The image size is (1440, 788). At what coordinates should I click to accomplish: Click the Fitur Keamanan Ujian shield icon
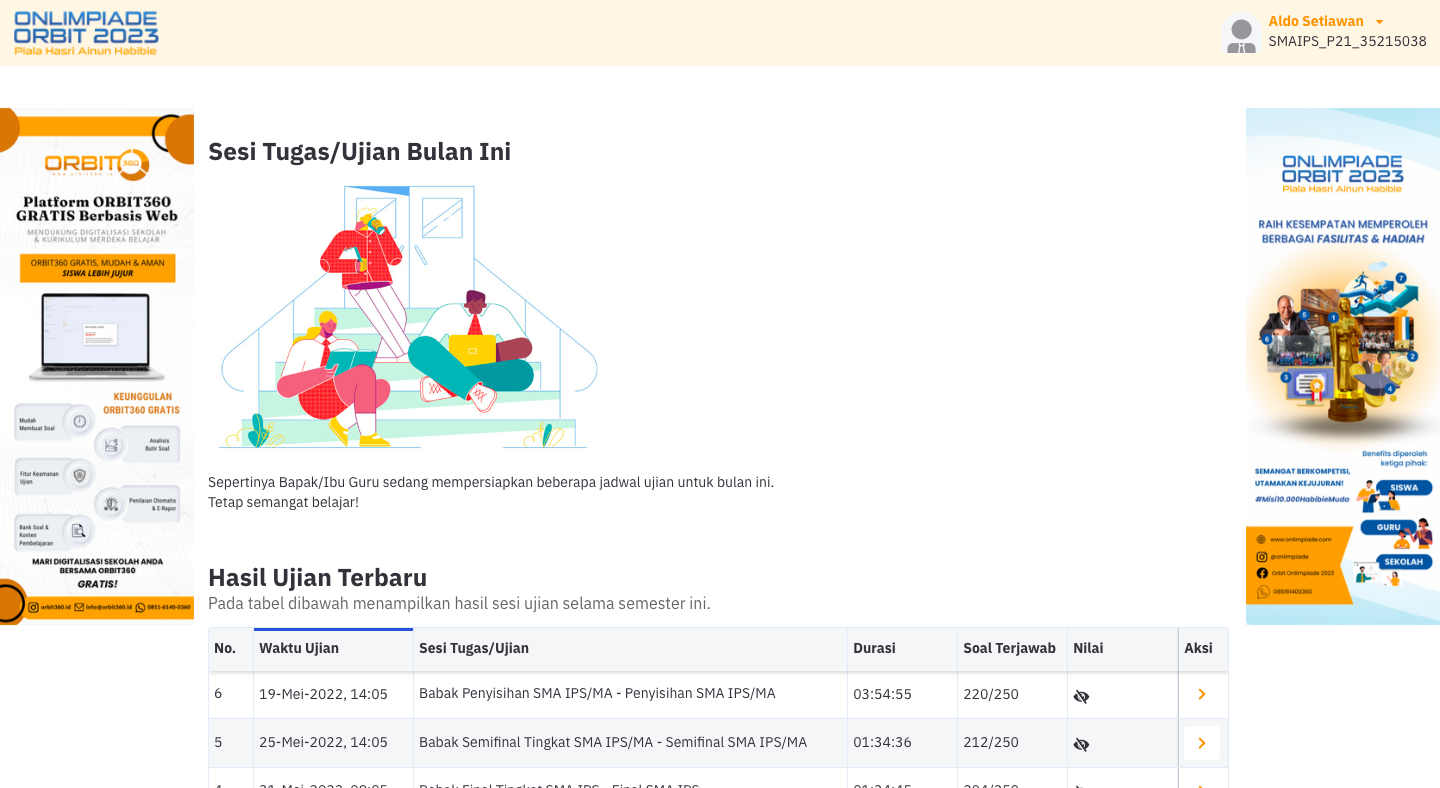coord(79,476)
